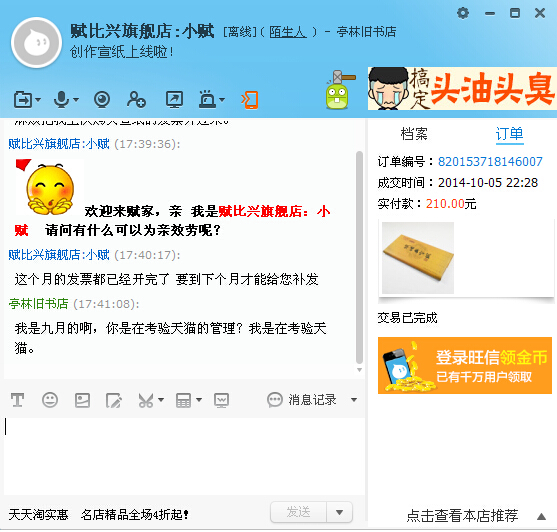The width and height of the screenshot is (557, 532).
Task: Open the microphone options dropdown arrow
Action: click(76, 99)
